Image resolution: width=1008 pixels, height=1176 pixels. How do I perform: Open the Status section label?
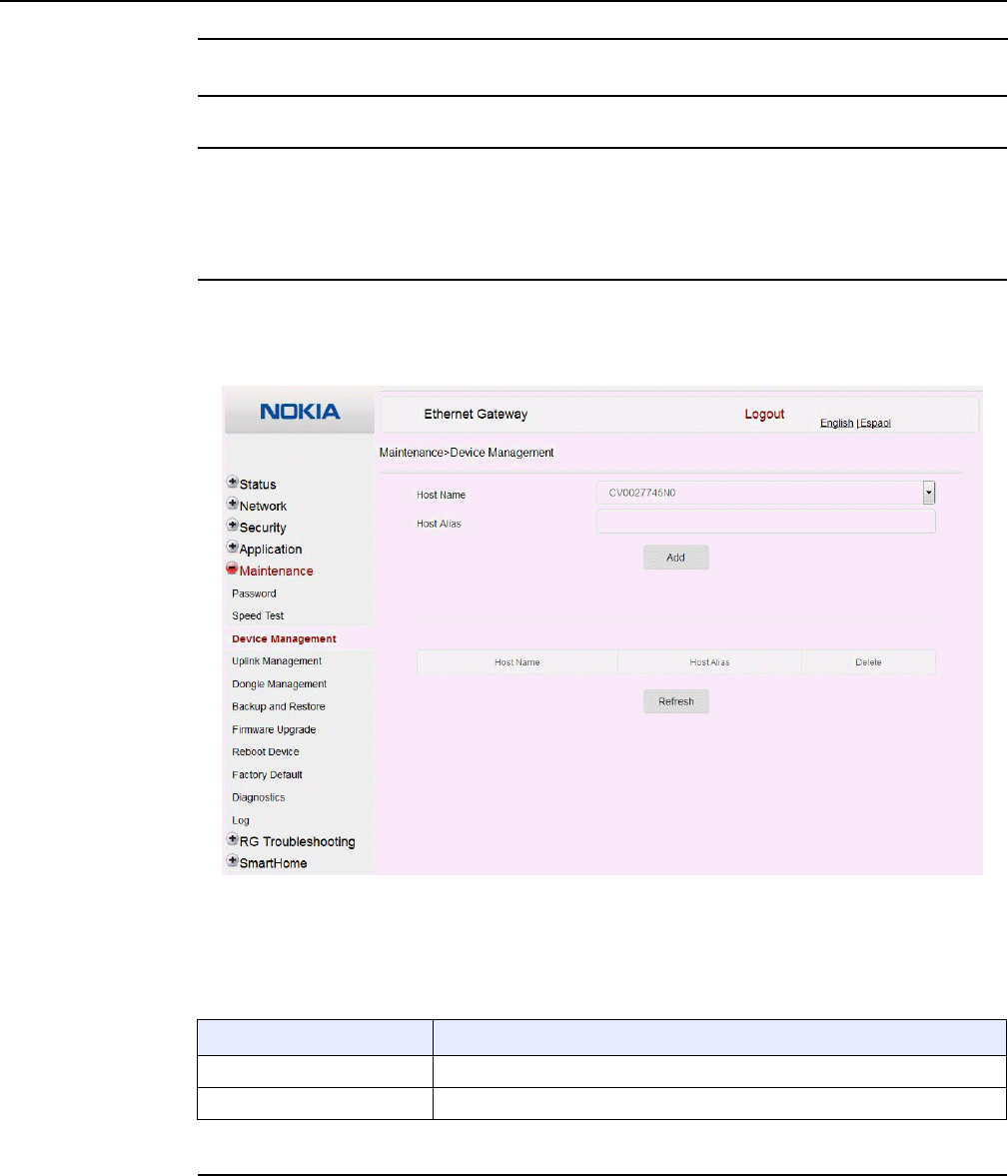pyautogui.click(x=258, y=485)
